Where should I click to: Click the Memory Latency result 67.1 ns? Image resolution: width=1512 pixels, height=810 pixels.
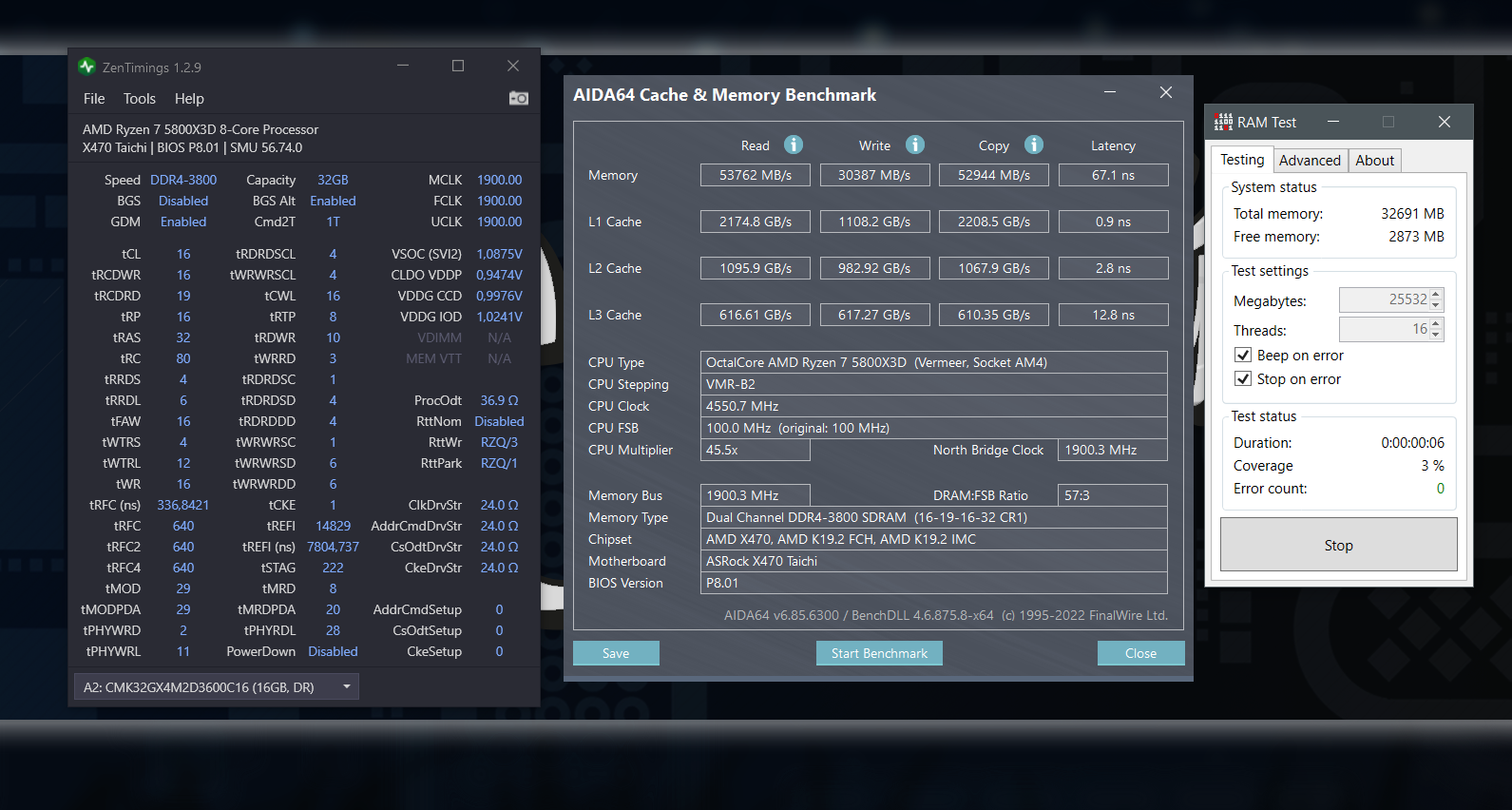(1113, 175)
